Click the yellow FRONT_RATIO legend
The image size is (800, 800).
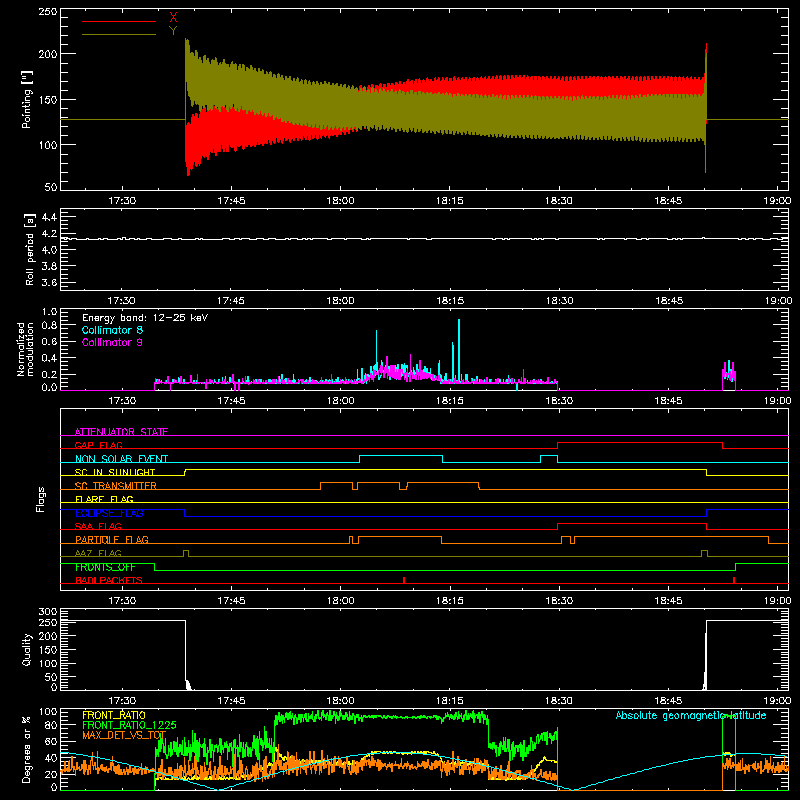point(114,715)
